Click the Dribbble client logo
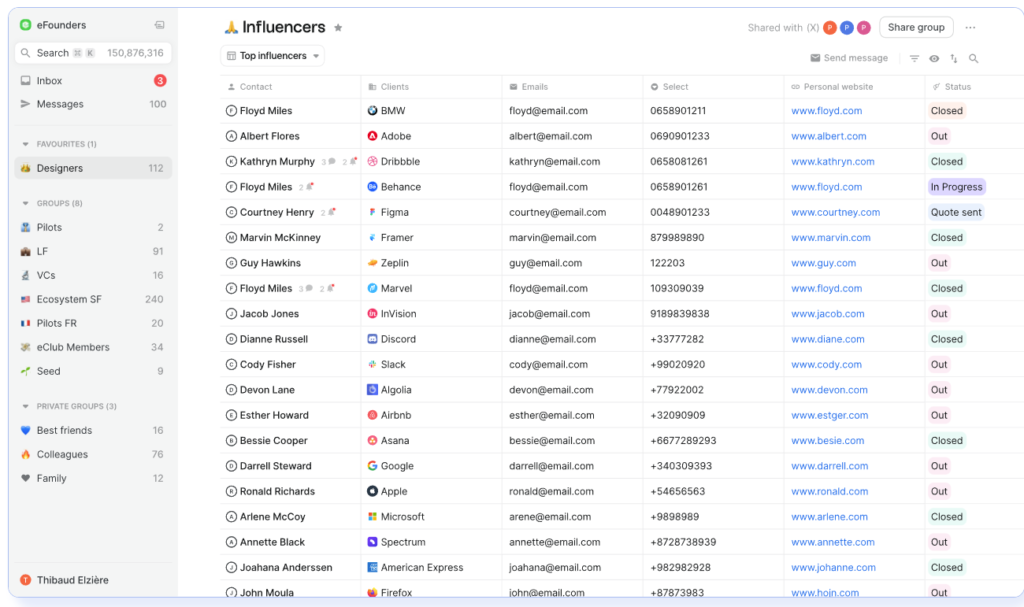 [x=372, y=161]
